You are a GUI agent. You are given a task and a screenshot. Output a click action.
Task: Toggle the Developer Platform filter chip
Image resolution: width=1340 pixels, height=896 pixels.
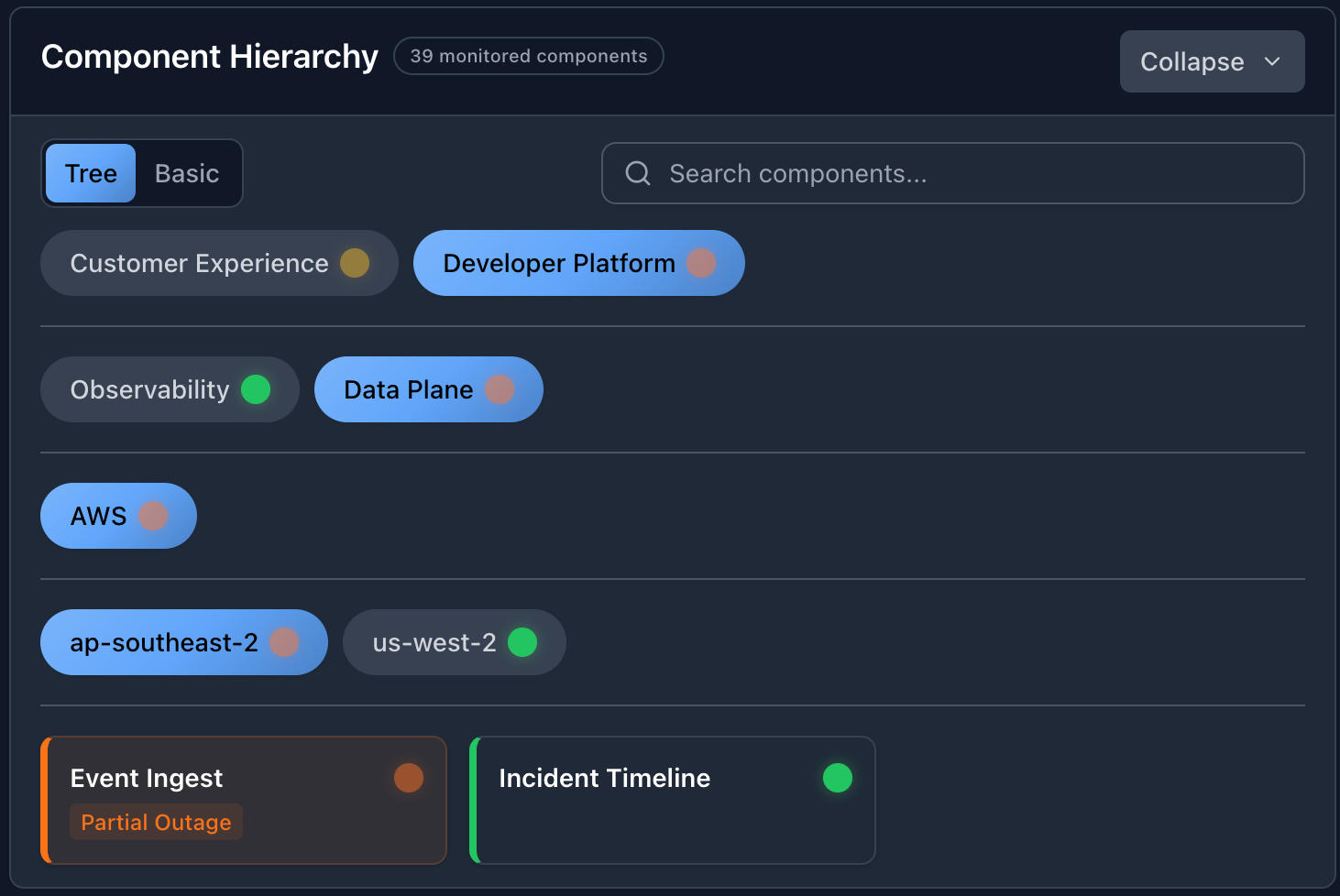(x=558, y=263)
